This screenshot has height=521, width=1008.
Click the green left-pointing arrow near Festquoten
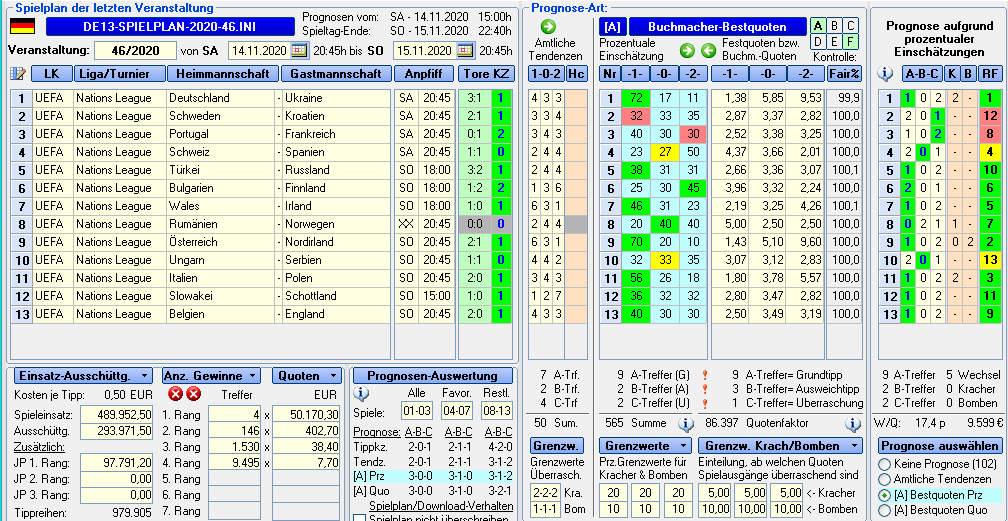point(708,51)
